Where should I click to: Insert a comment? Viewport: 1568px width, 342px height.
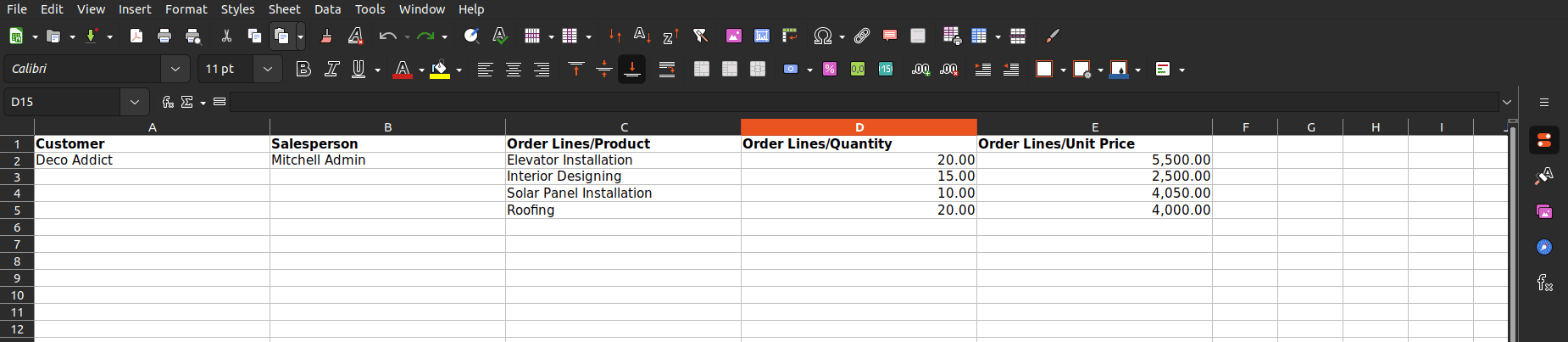tap(890, 36)
